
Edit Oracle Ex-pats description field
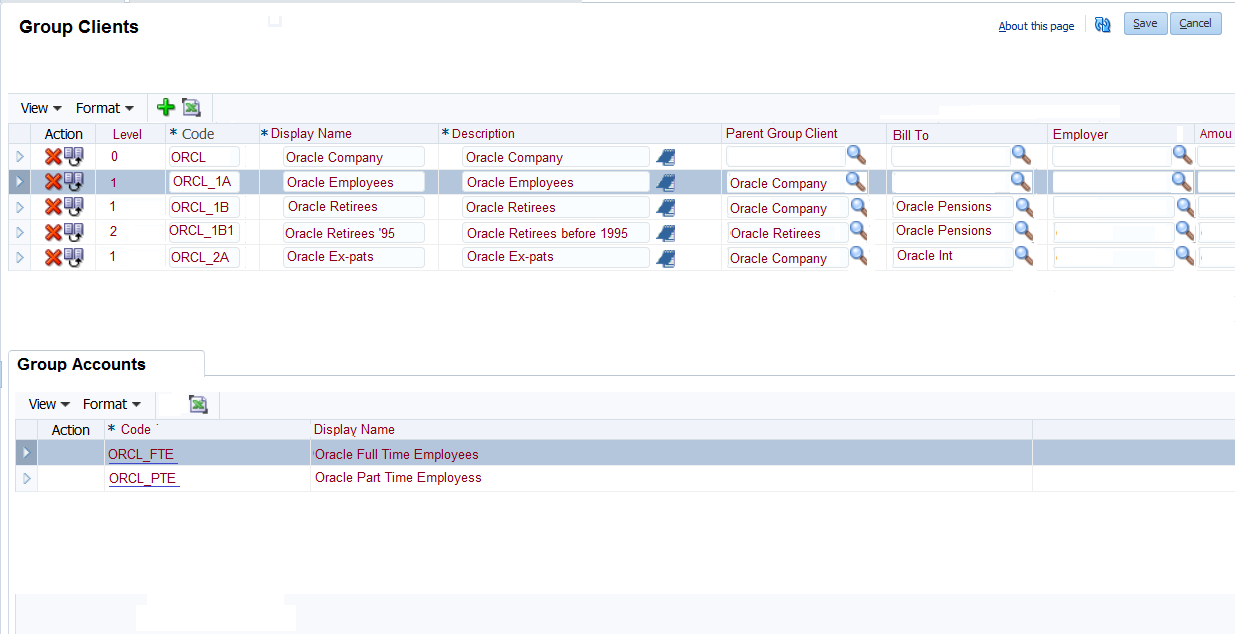(556, 257)
